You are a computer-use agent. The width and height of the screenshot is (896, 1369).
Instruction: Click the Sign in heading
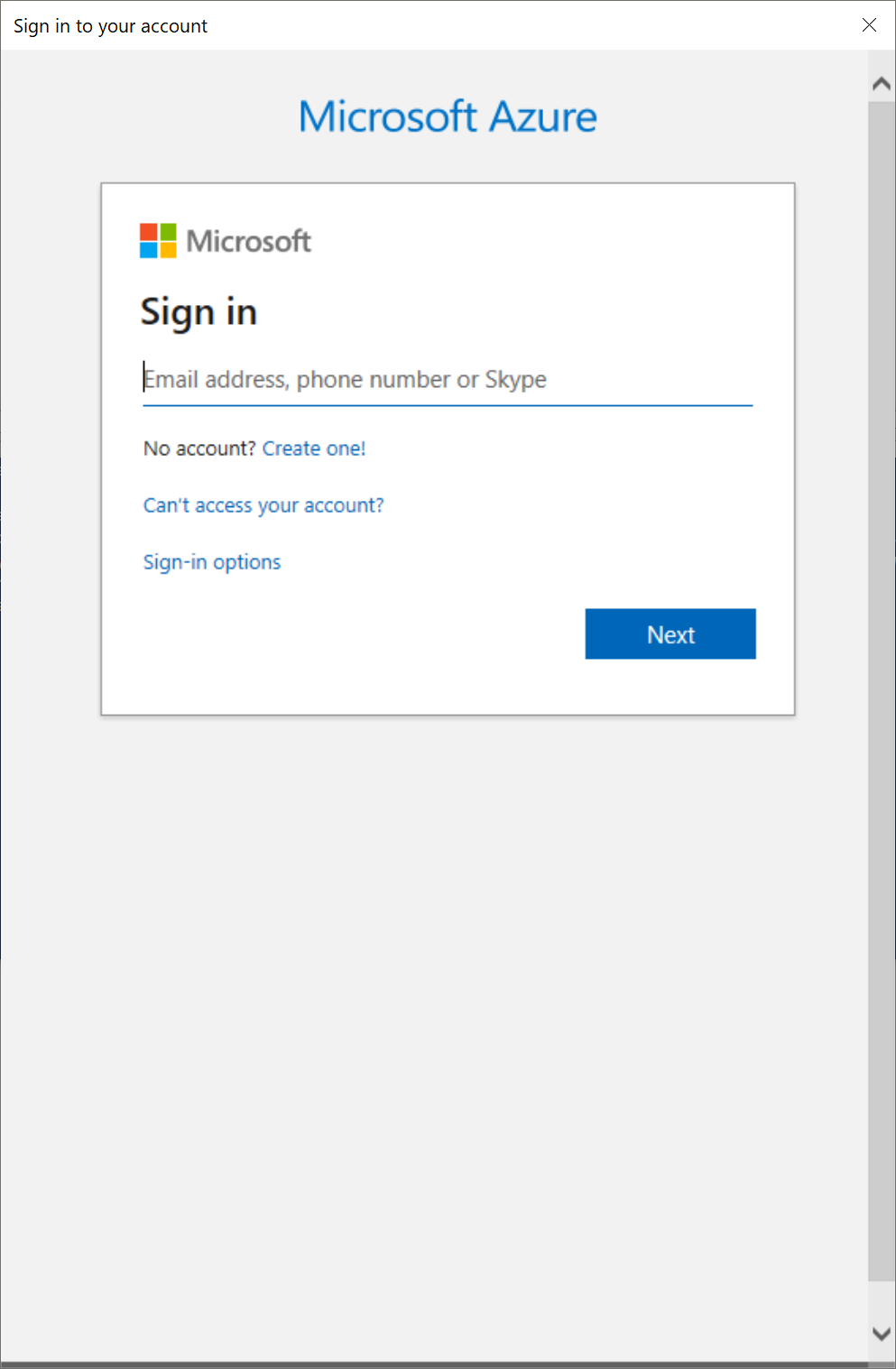coord(199,312)
